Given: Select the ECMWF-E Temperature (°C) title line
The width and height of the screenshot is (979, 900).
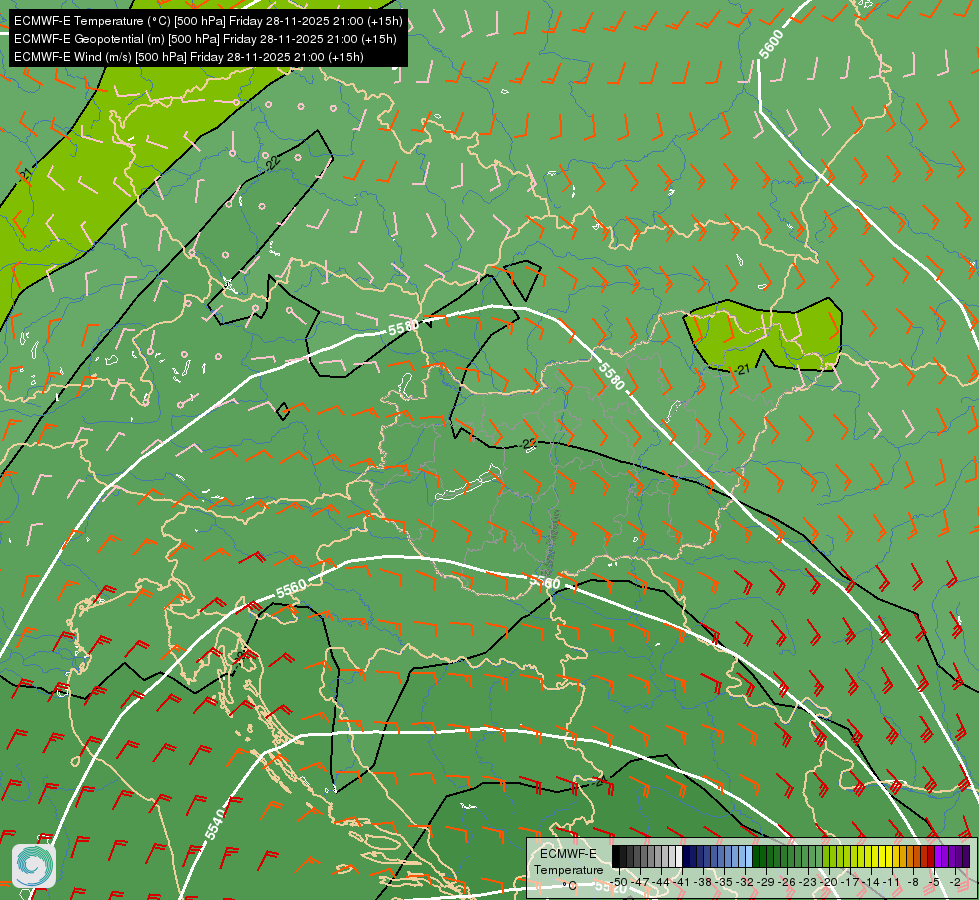Looking at the screenshot, I should (208, 21).
